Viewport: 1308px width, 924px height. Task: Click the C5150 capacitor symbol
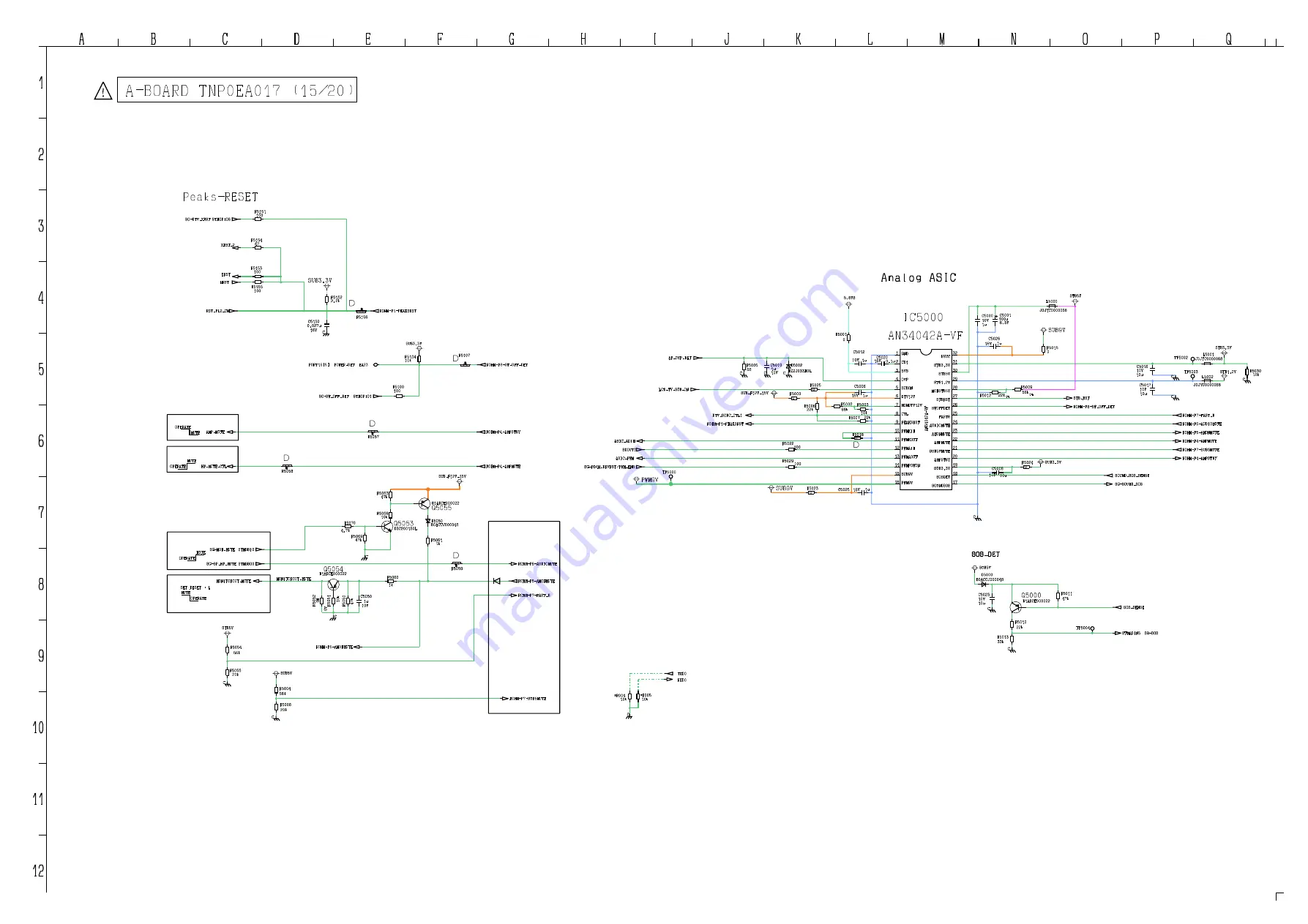pyautogui.click(x=326, y=324)
